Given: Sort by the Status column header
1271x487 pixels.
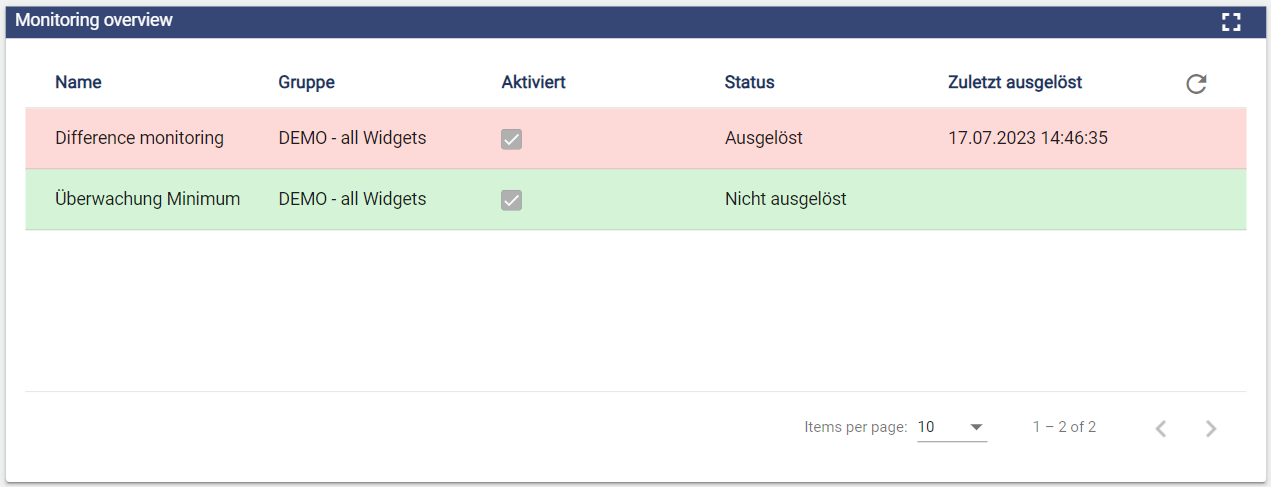Looking at the screenshot, I should coord(749,83).
